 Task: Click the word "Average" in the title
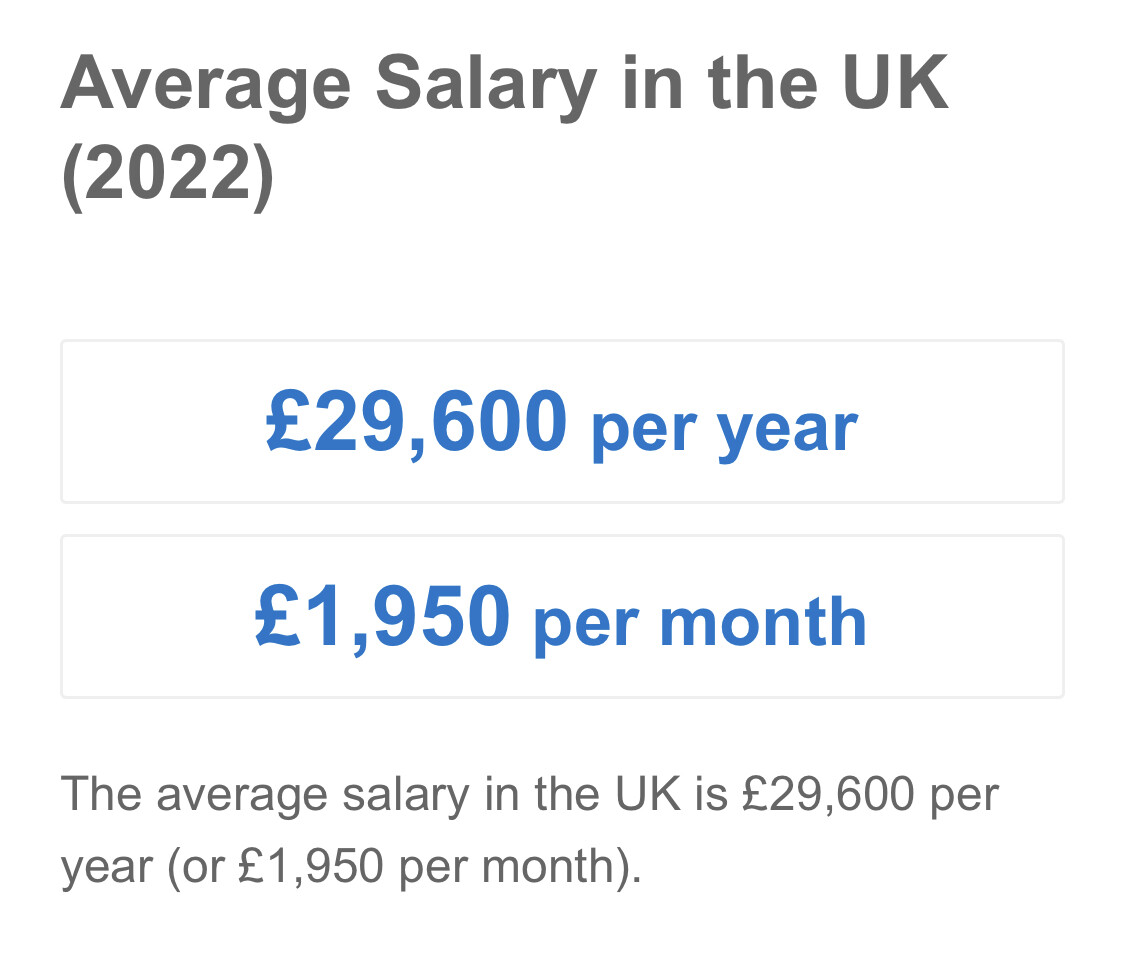pyautogui.click(x=206, y=88)
